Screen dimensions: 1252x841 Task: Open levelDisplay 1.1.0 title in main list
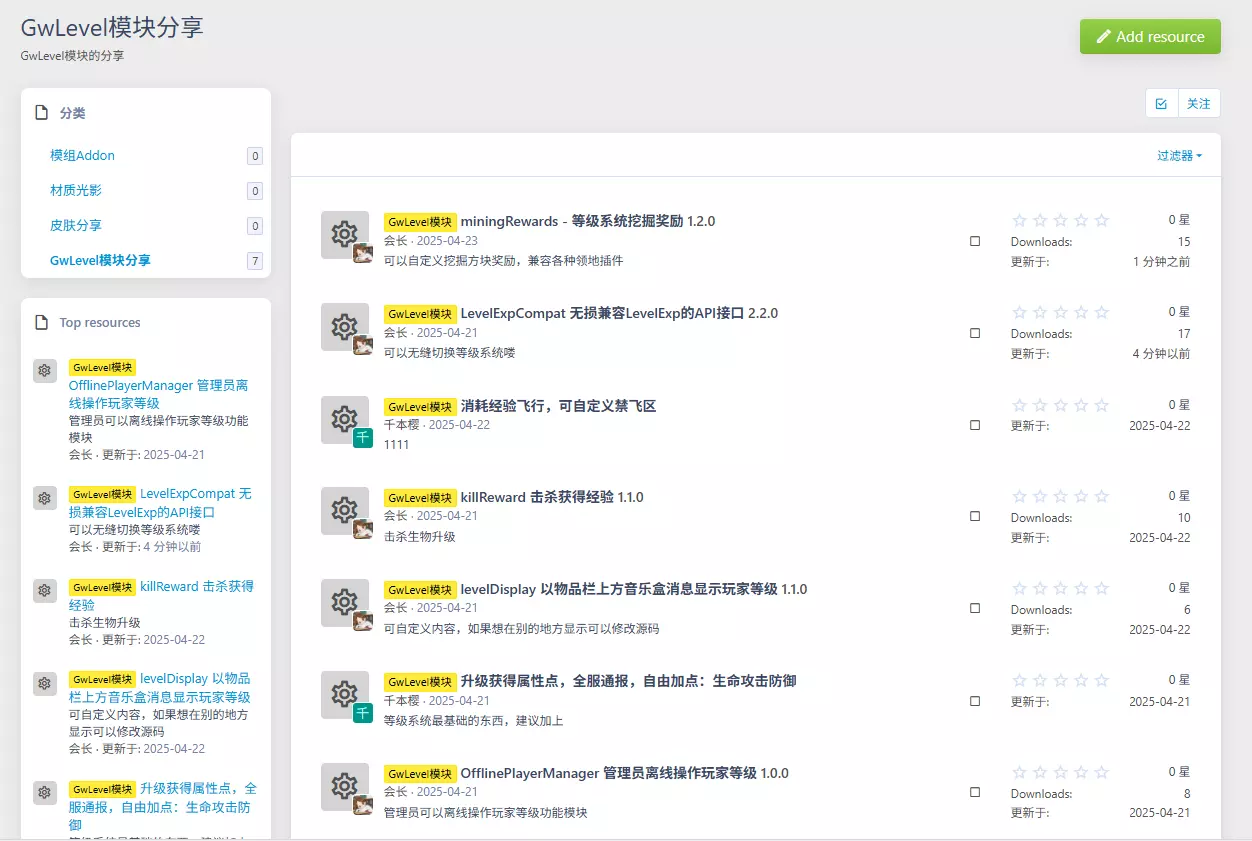[x=634, y=589]
